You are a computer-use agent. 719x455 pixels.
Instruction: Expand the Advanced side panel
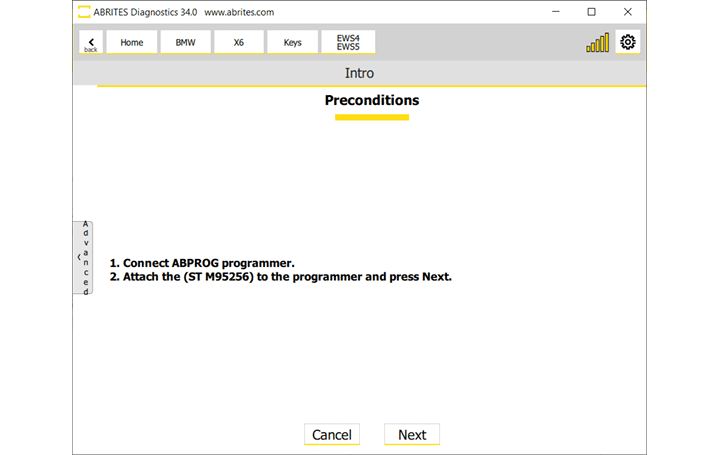[83, 257]
